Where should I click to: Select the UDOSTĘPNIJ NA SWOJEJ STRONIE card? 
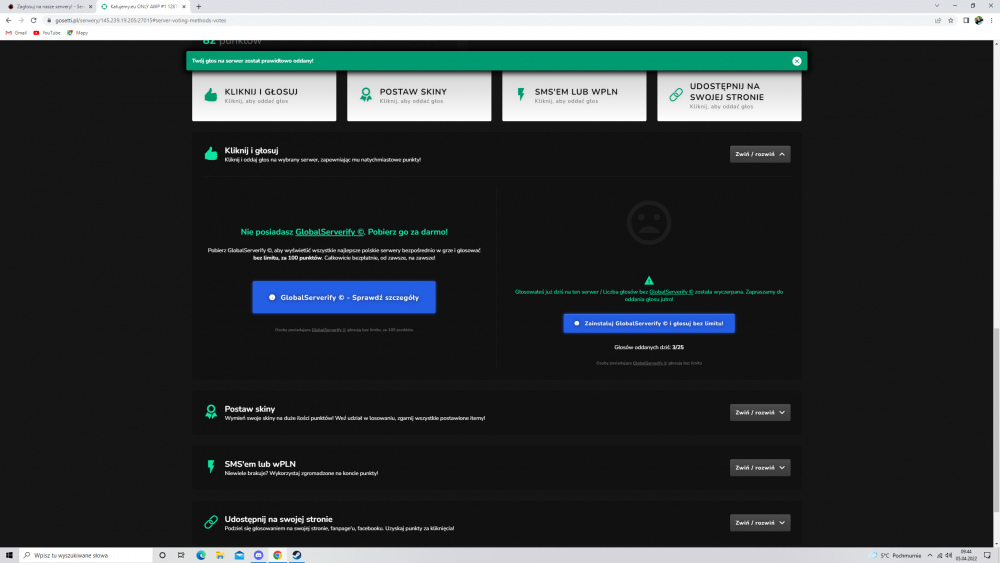(x=729, y=96)
